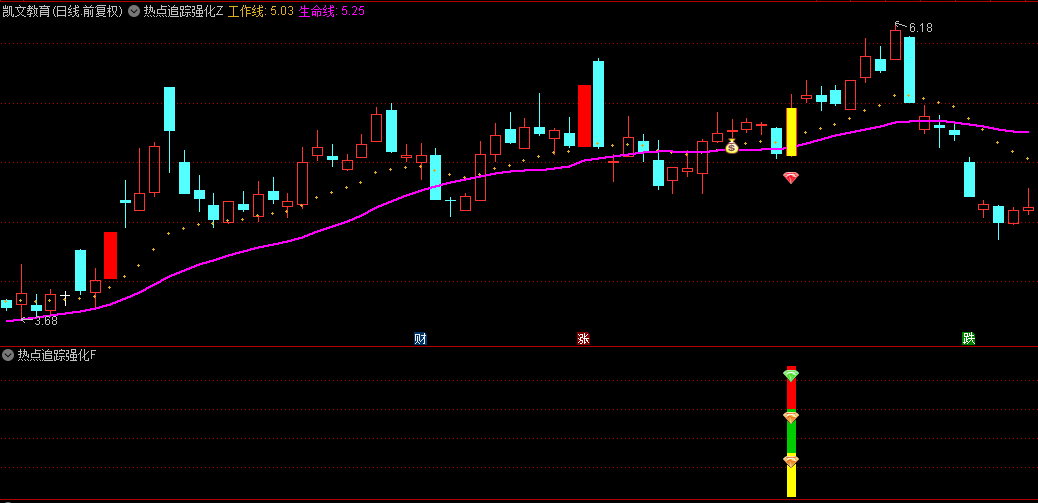This screenshot has width=1038, height=503.
Task: Click the stock name 凯文教育(日线.前复权)
Action: tap(62, 11)
